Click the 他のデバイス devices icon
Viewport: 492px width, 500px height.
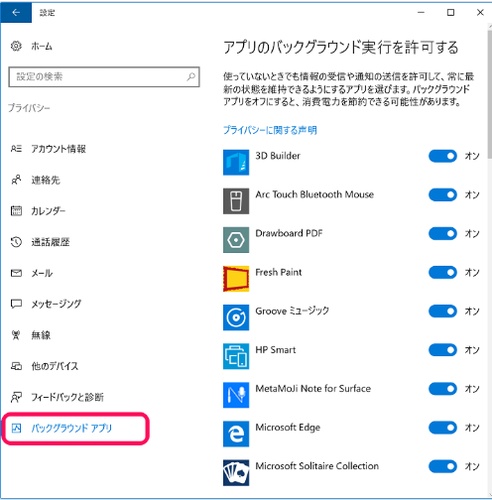click(16, 366)
